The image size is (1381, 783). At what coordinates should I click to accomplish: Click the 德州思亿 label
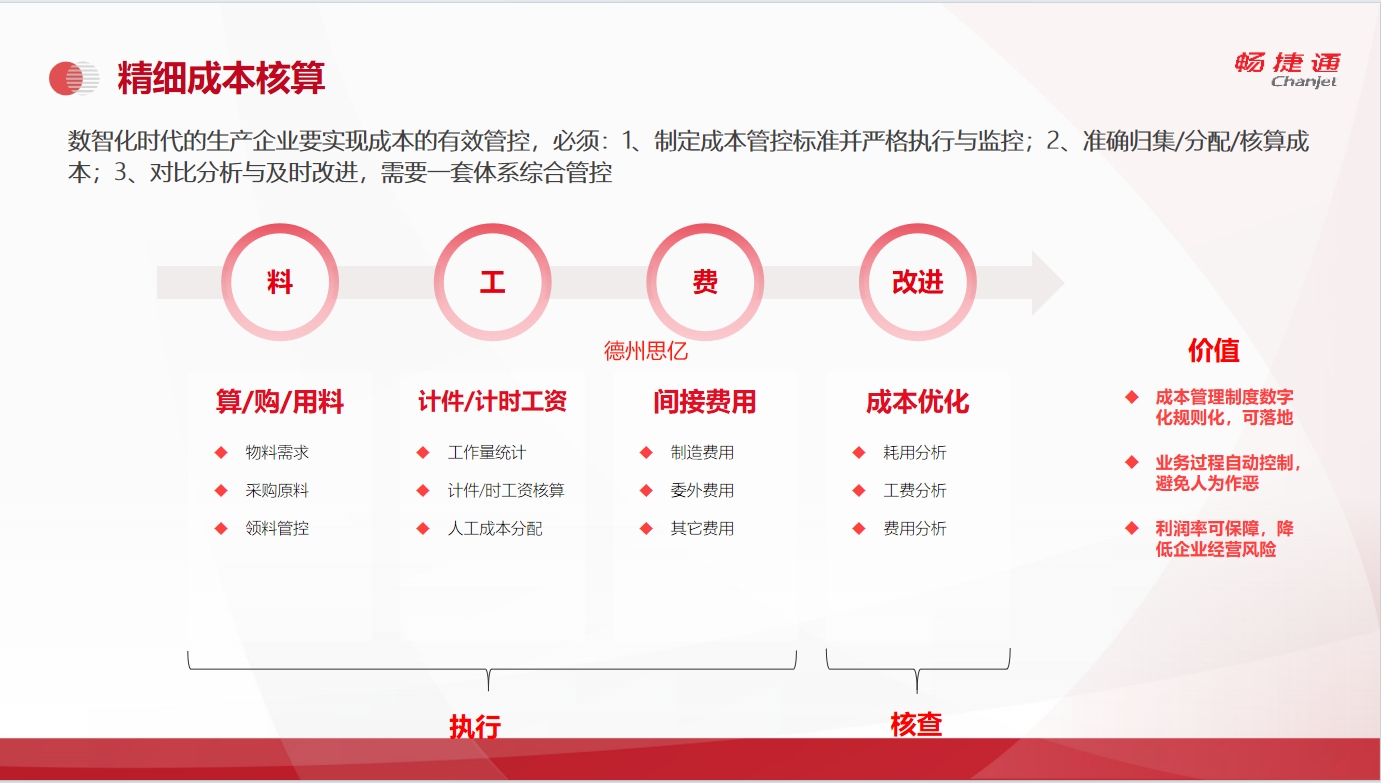[x=646, y=351]
